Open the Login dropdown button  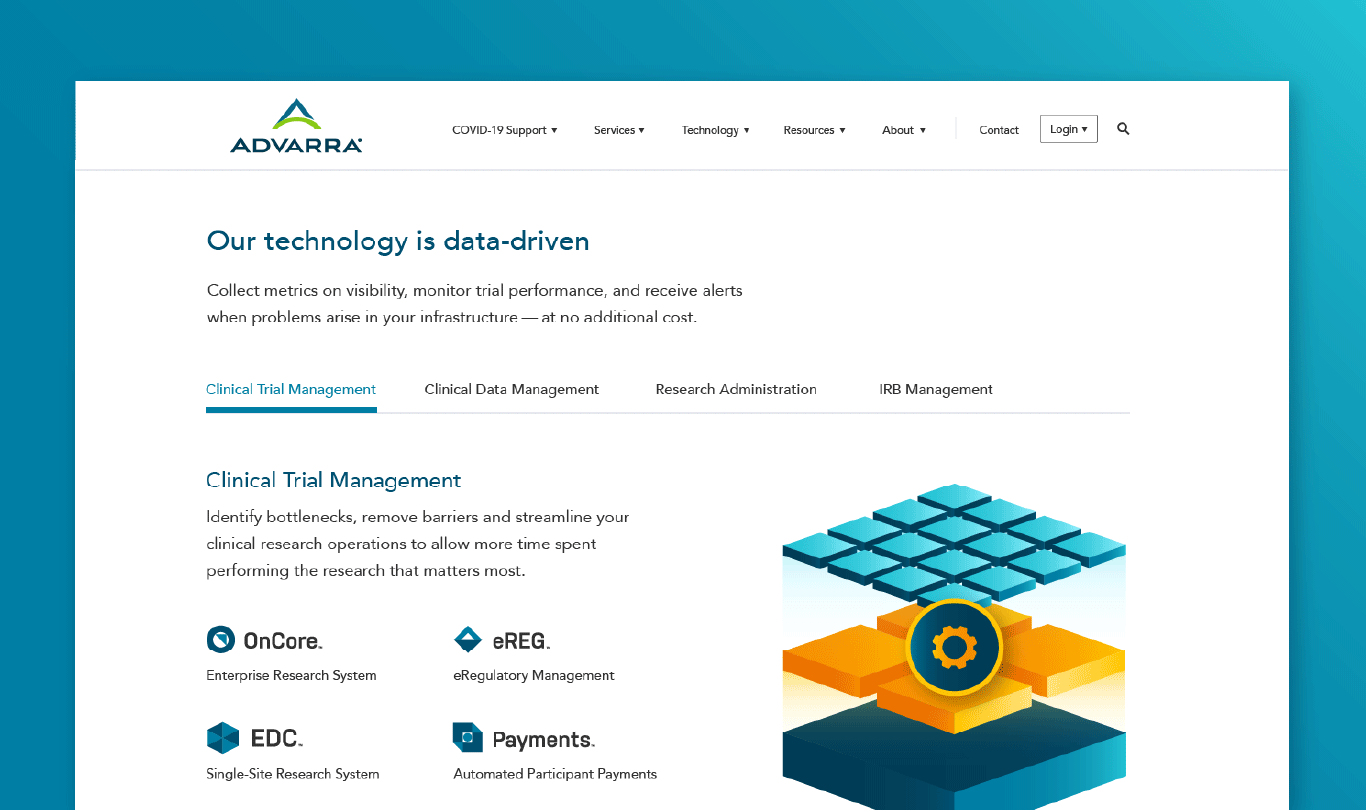pyautogui.click(x=1068, y=129)
